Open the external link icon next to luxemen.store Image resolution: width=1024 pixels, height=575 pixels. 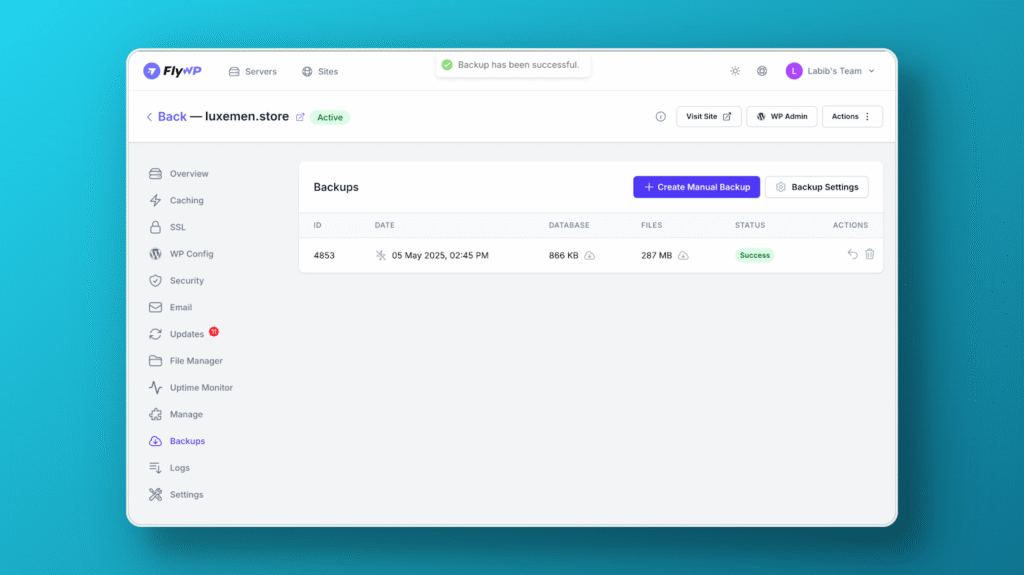point(299,117)
